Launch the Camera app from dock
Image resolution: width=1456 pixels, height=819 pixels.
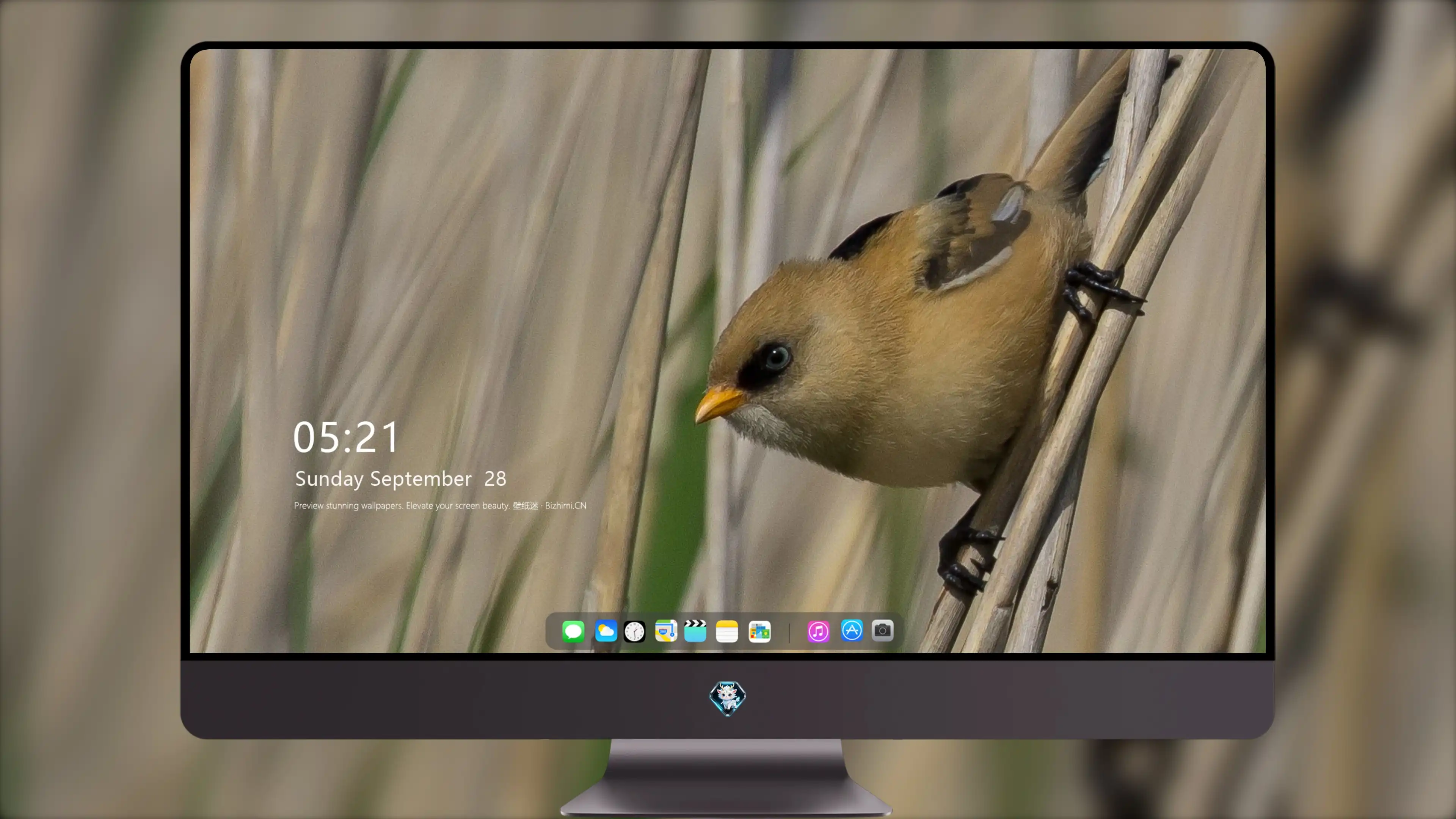click(x=882, y=630)
